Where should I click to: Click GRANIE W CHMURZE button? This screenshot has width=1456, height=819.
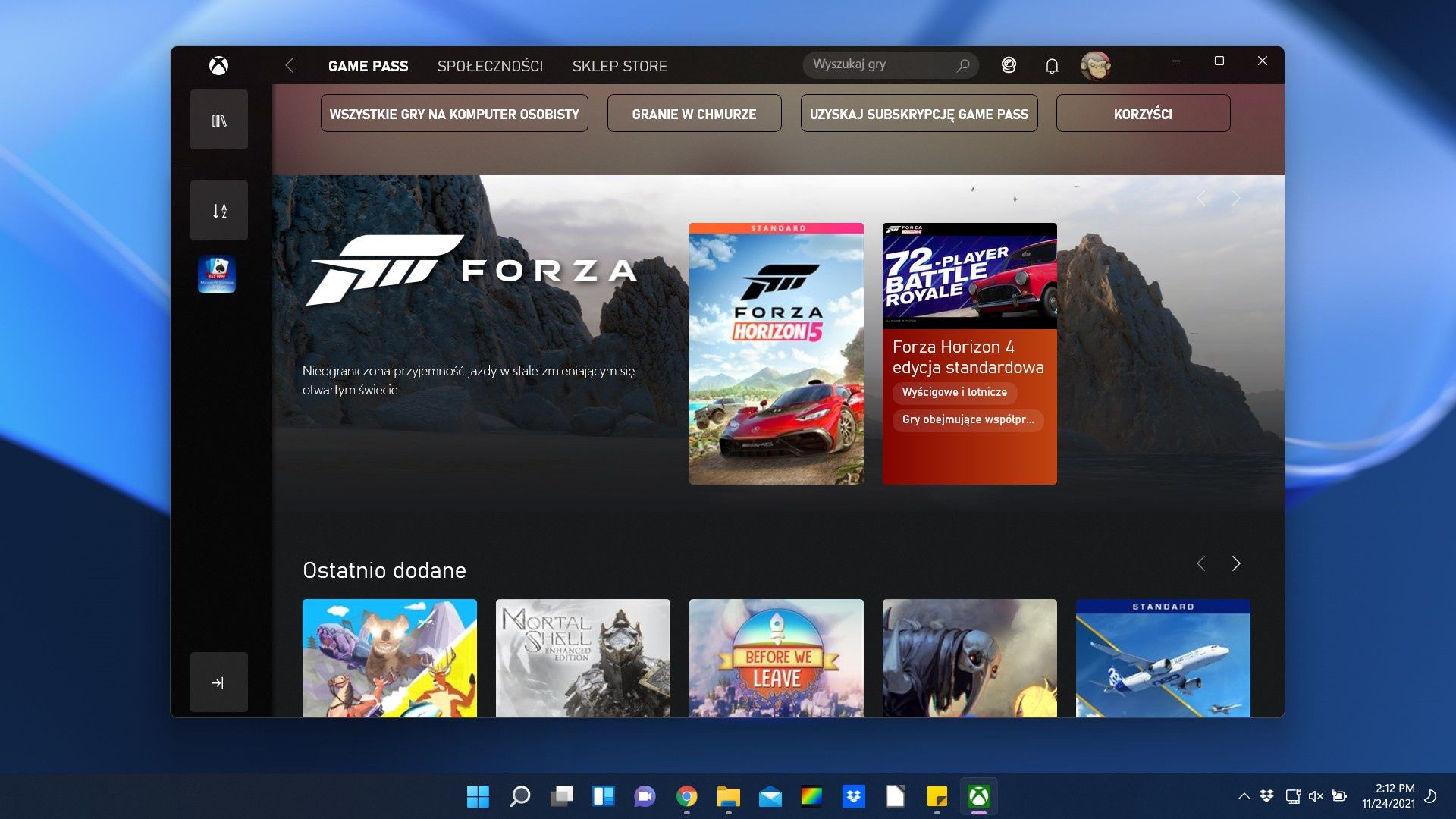(x=694, y=114)
